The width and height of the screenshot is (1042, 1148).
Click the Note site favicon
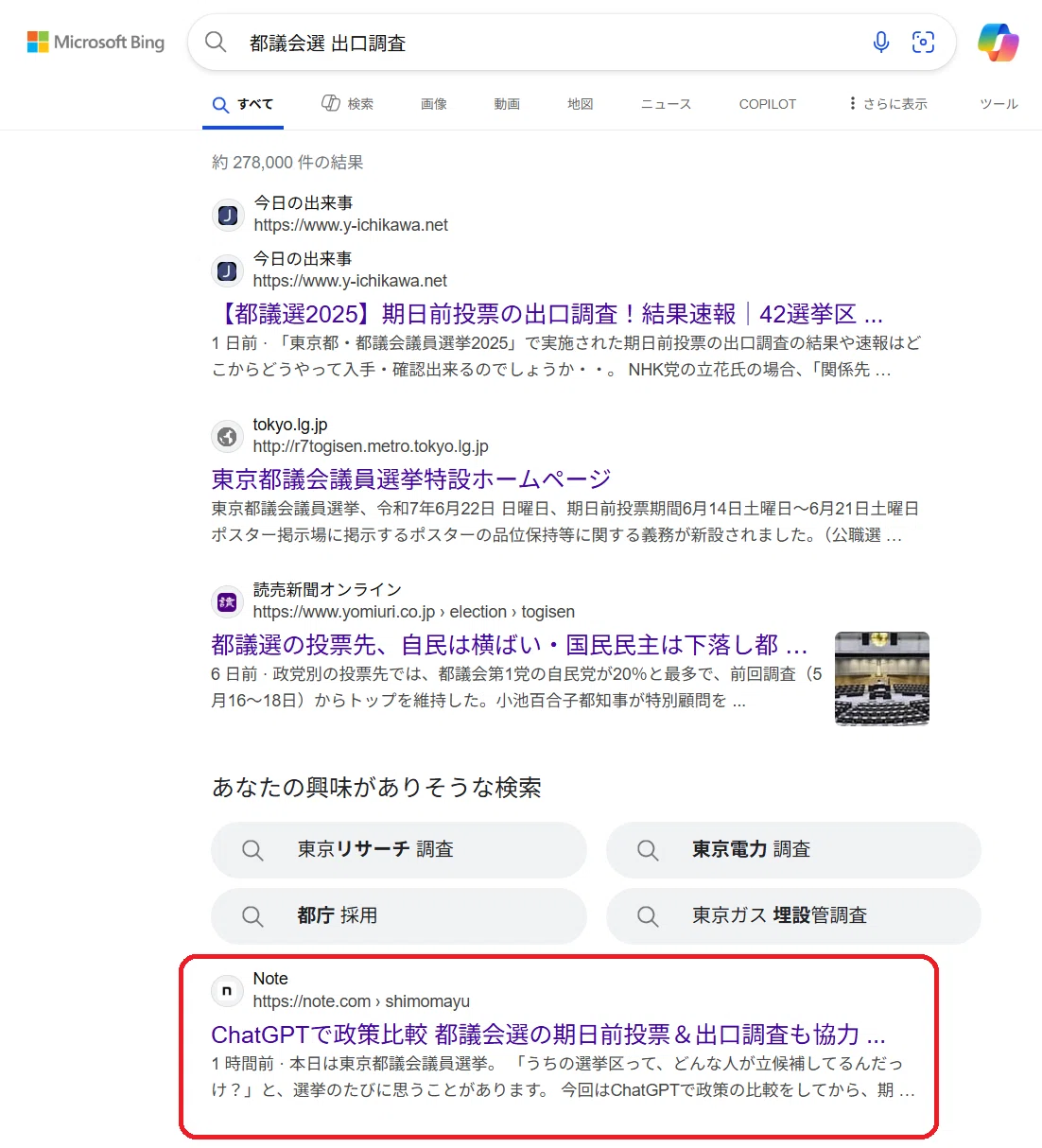[227, 990]
